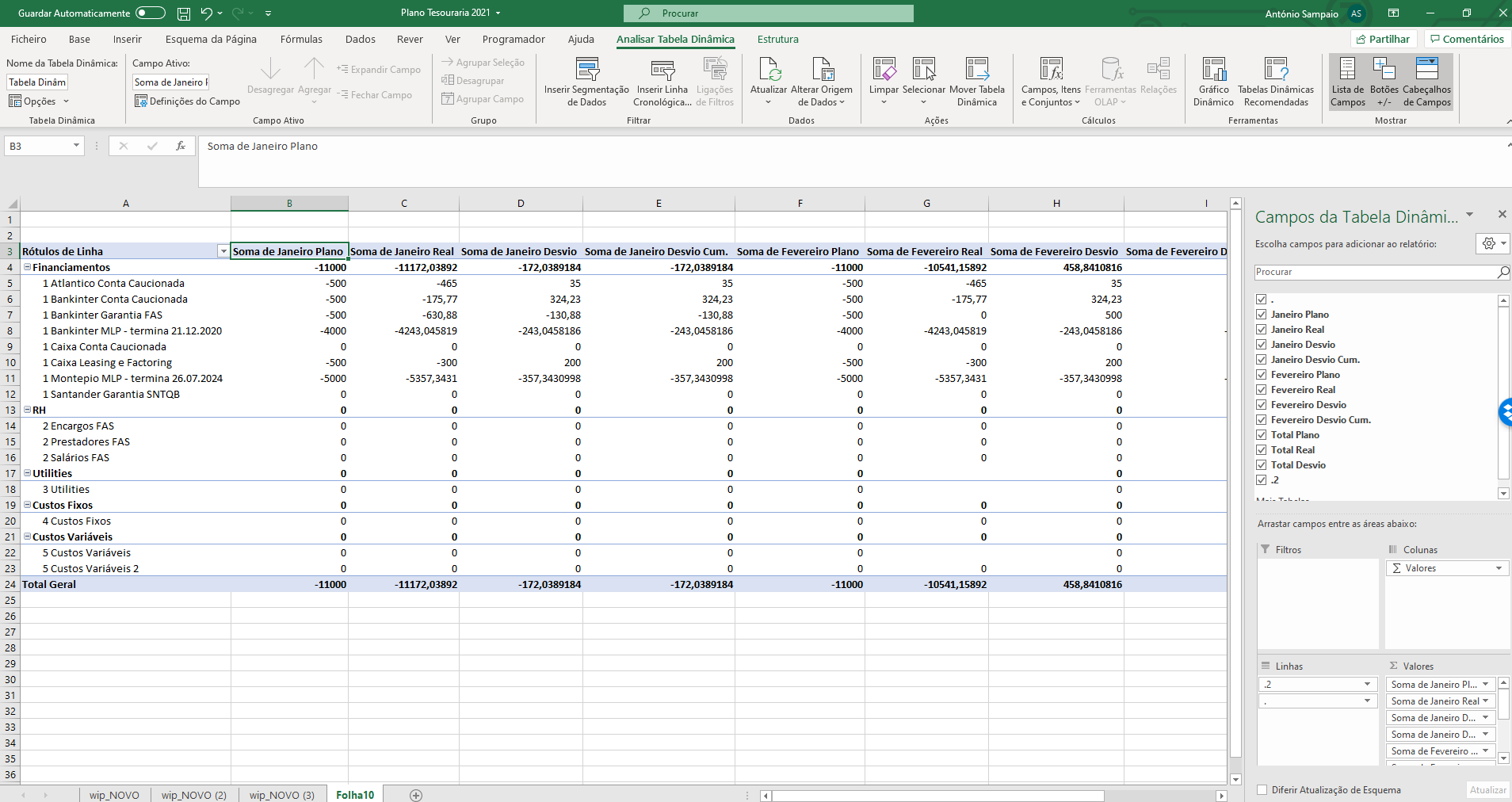Collapse the Financiamentos group
This screenshot has width=1512, height=802.
(28, 267)
